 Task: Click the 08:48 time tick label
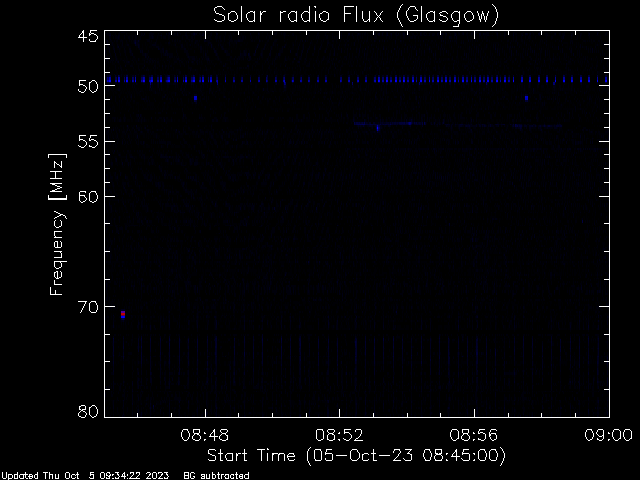click(204, 435)
